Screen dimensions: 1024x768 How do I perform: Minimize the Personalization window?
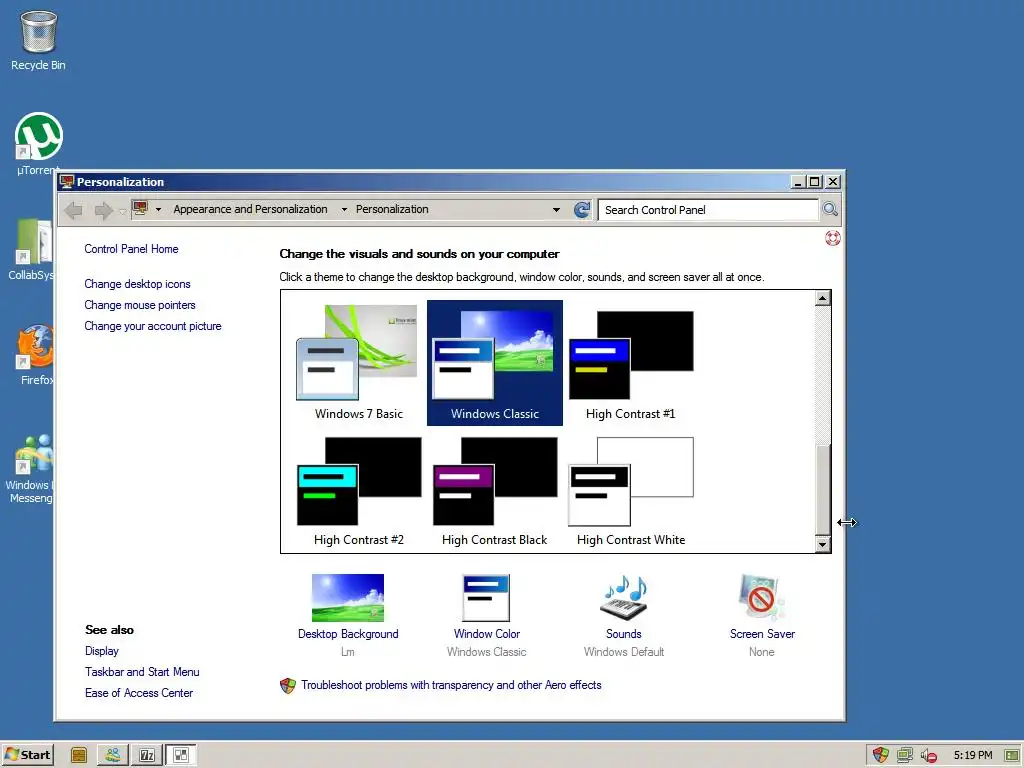798,182
